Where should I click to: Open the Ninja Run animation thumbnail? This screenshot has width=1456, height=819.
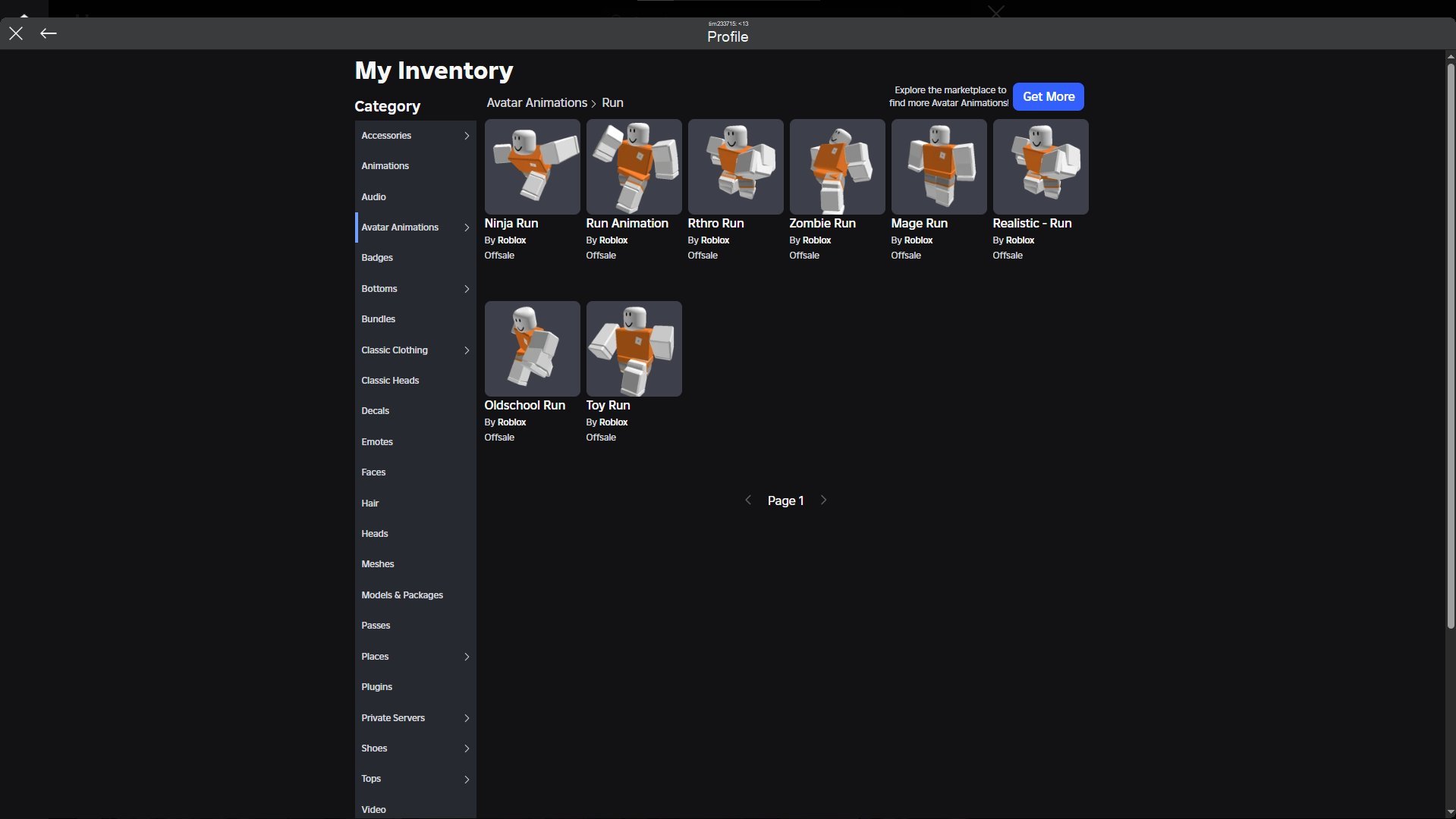point(532,167)
